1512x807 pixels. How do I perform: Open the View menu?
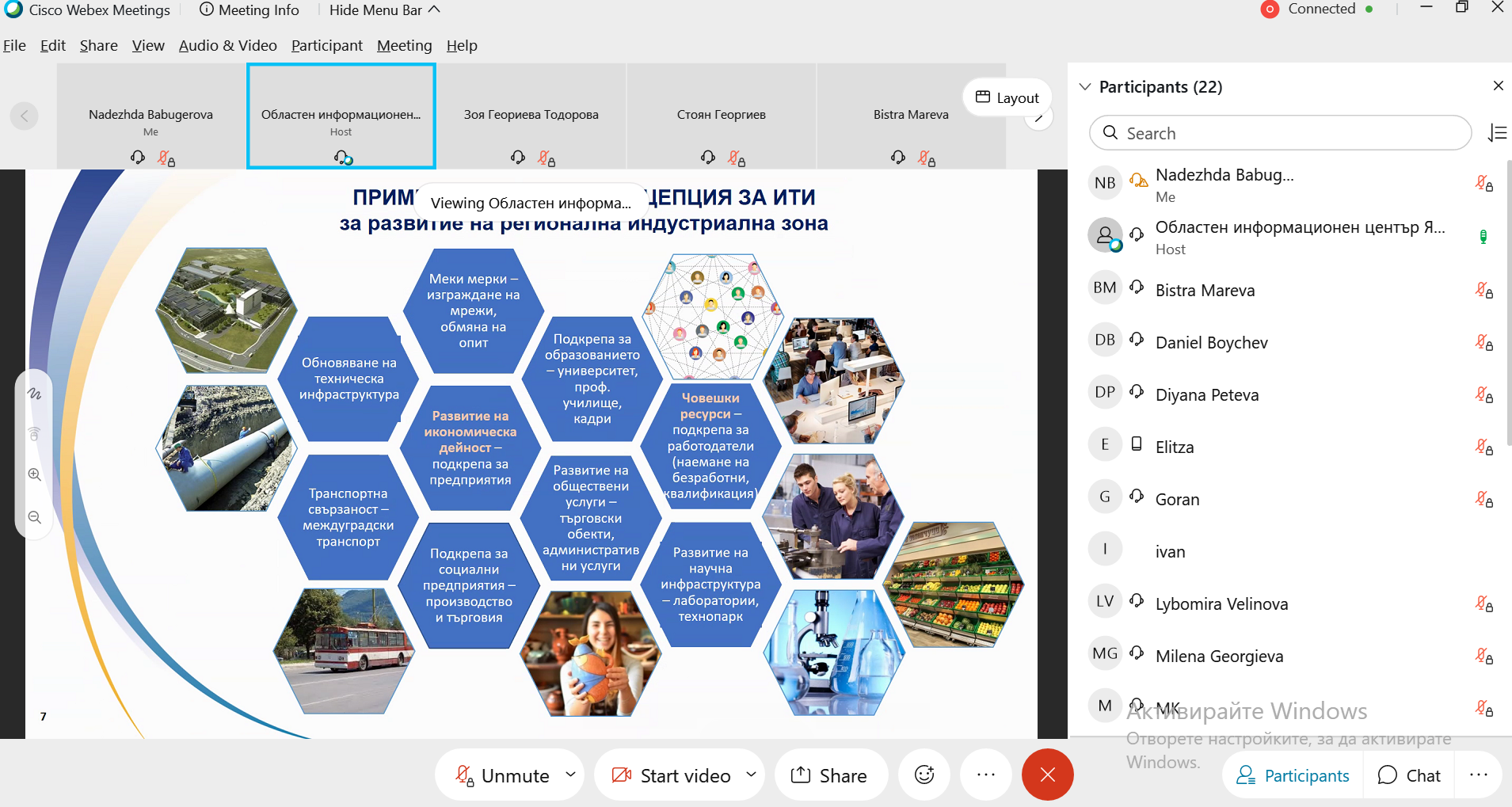[148, 45]
